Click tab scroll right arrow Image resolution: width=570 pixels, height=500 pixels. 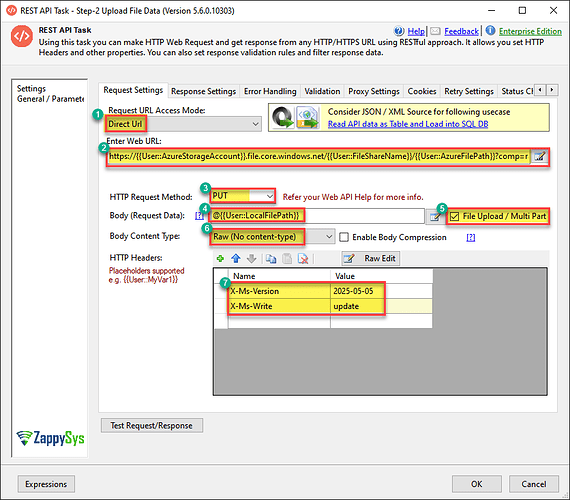pyautogui.click(x=552, y=89)
